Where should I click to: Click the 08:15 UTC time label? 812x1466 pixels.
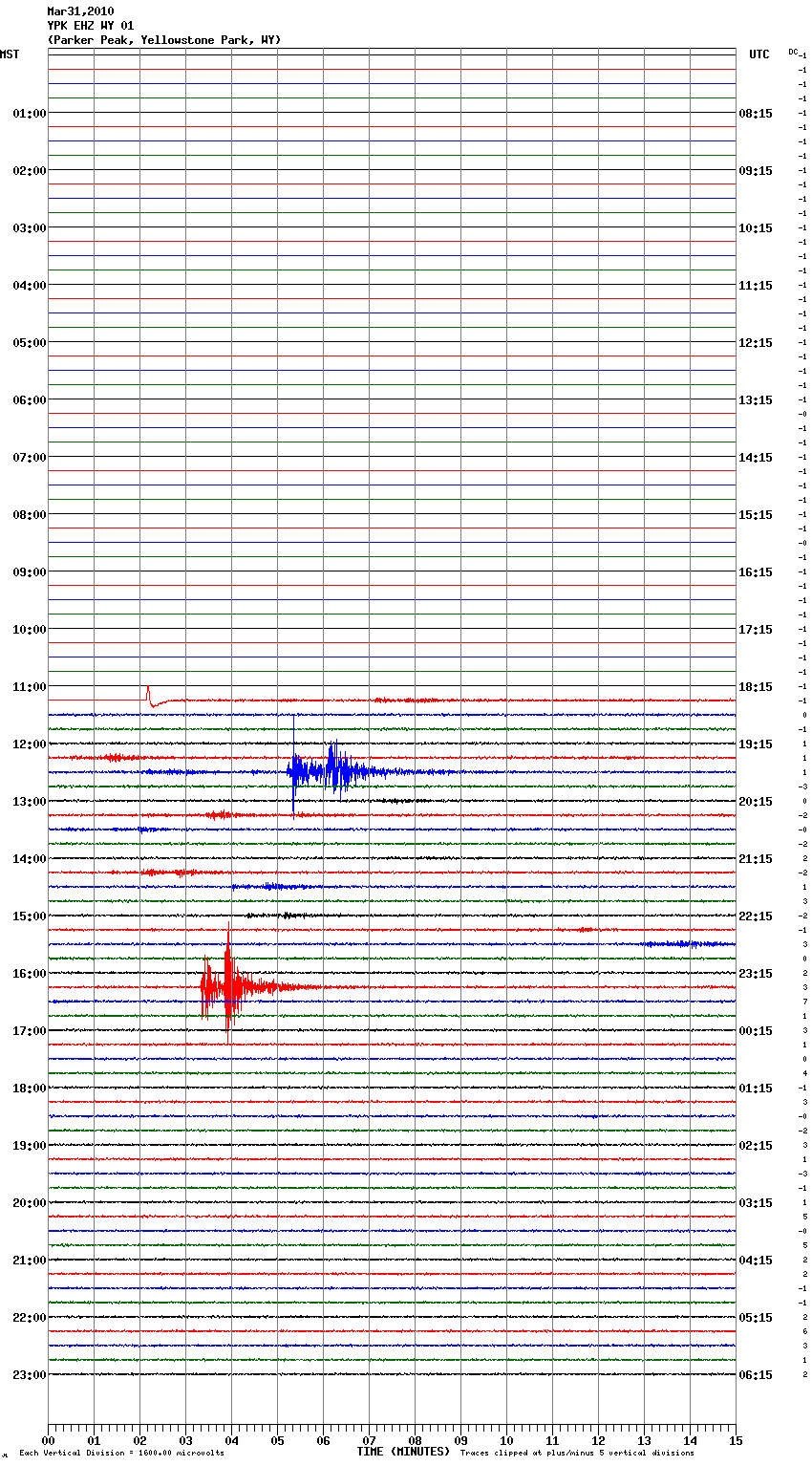pos(756,114)
